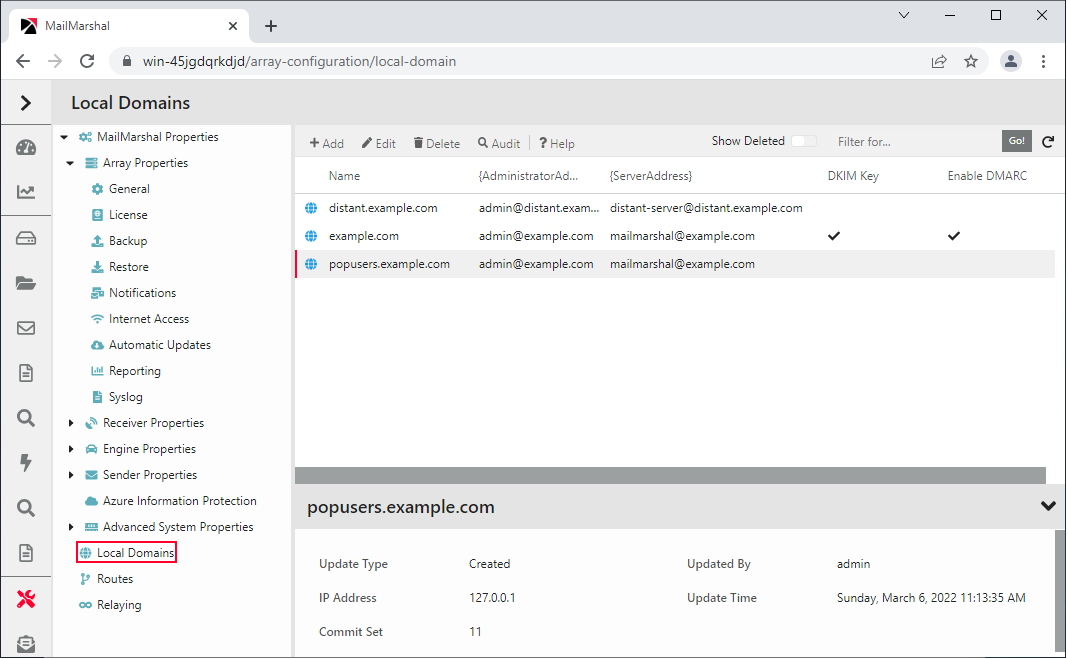Click the Audit magnifier icon in the toolbar
Screen dimensions: 1068x659
click(x=498, y=142)
